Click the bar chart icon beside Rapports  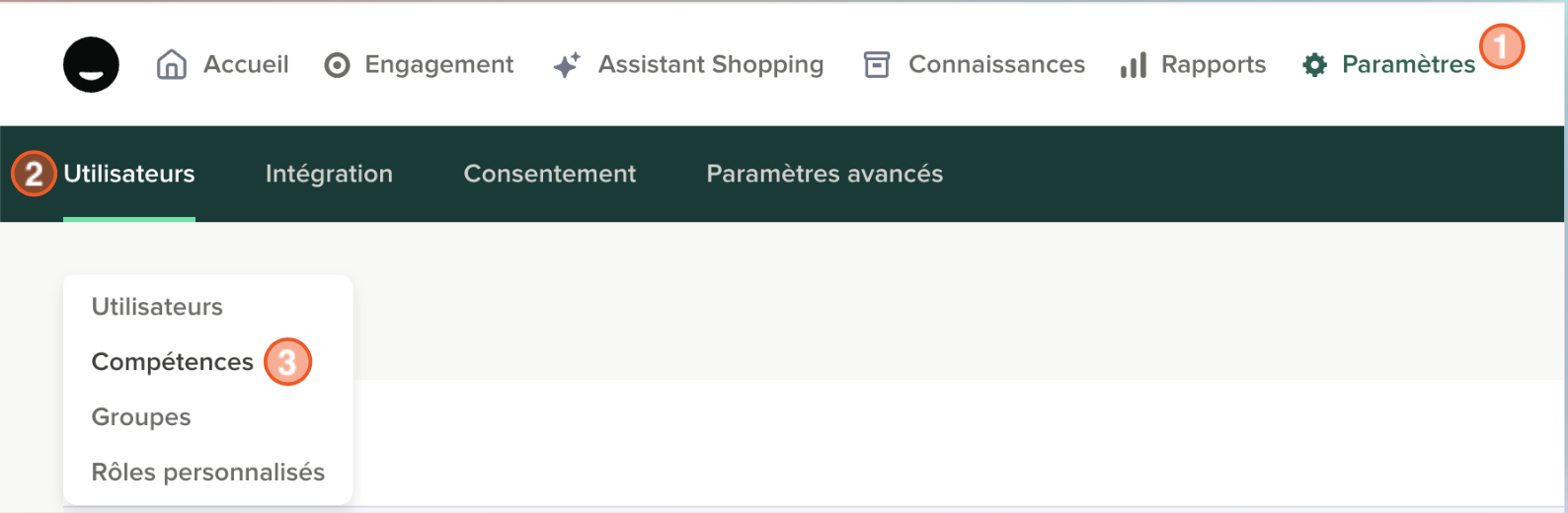pos(1134,65)
